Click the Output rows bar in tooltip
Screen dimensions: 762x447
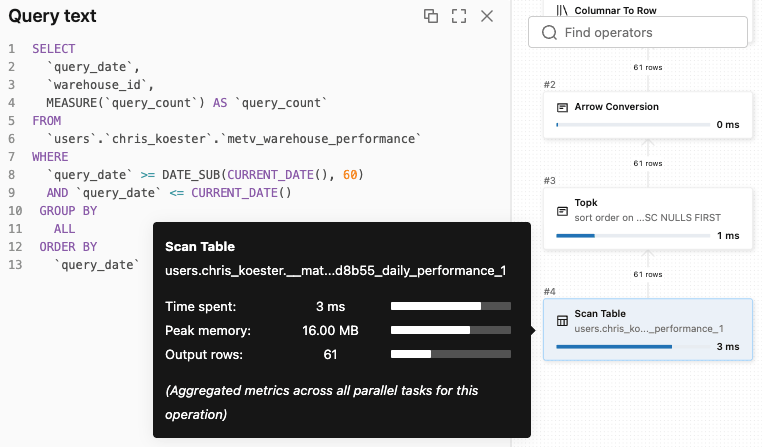pos(450,354)
